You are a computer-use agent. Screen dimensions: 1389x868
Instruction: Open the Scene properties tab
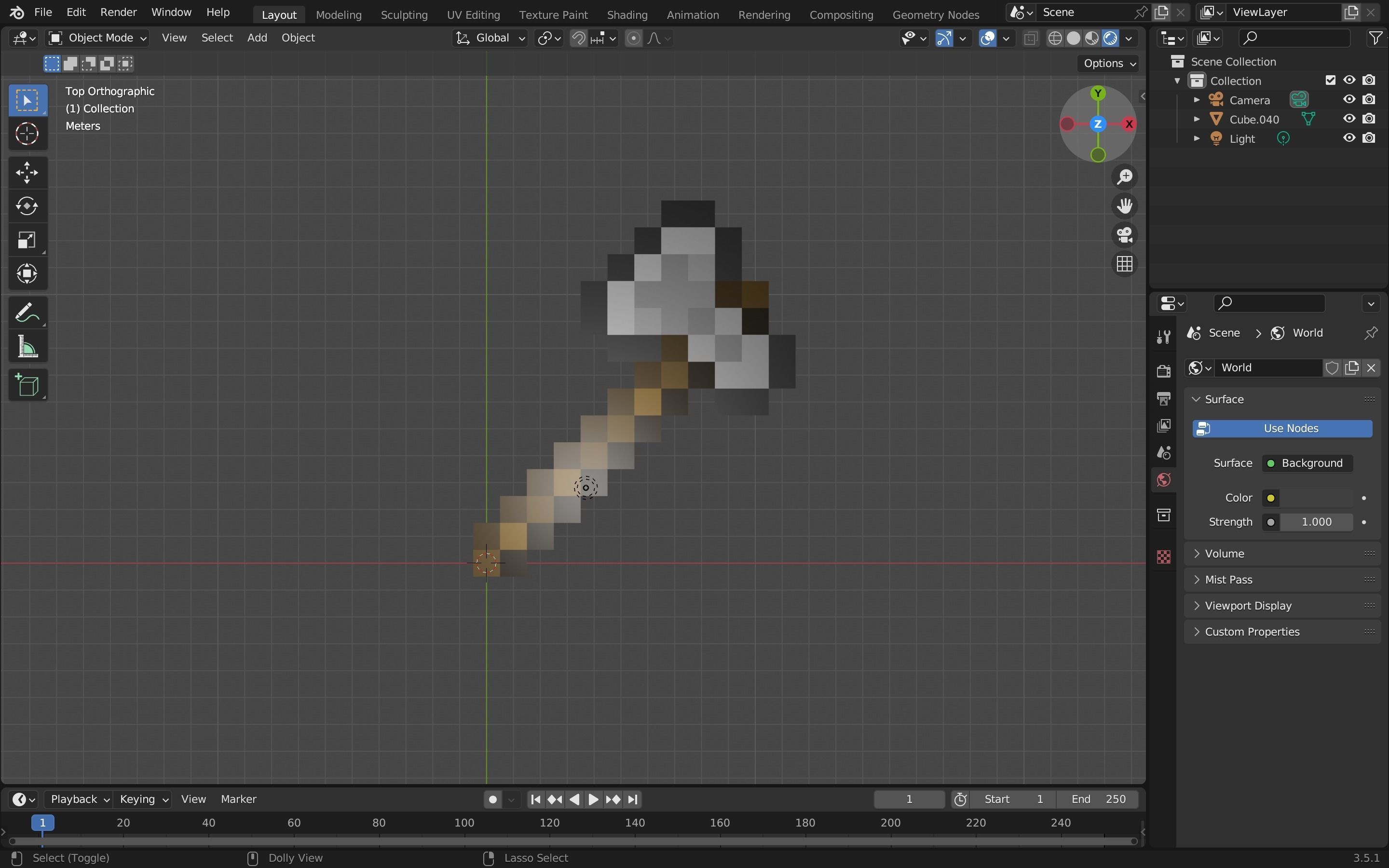1163,453
